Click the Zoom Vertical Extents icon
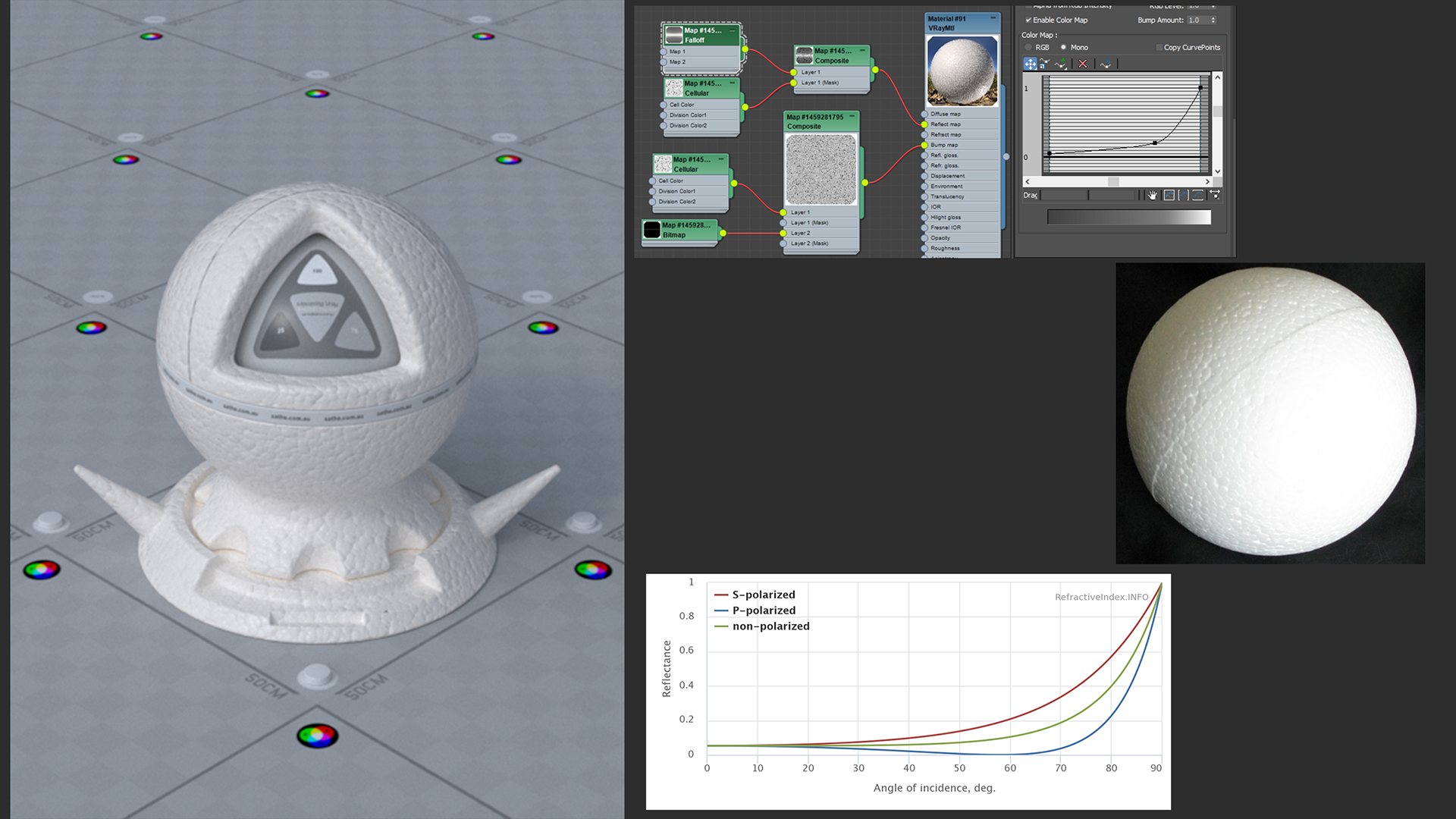The image size is (1456, 819). coord(1198,195)
